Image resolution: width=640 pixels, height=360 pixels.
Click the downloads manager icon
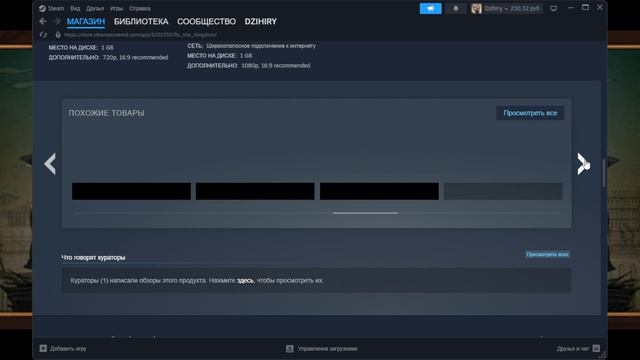pos(290,349)
